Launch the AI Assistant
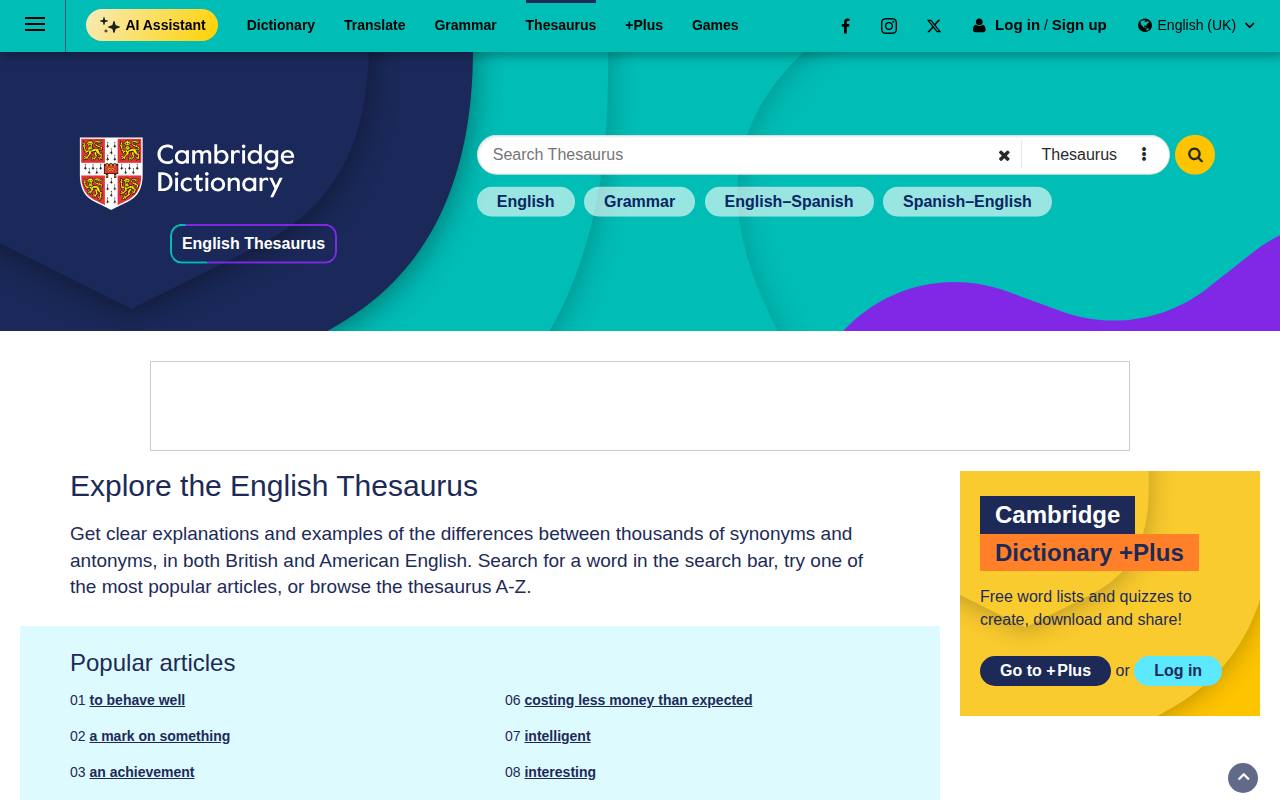 pyautogui.click(x=152, y=25)
